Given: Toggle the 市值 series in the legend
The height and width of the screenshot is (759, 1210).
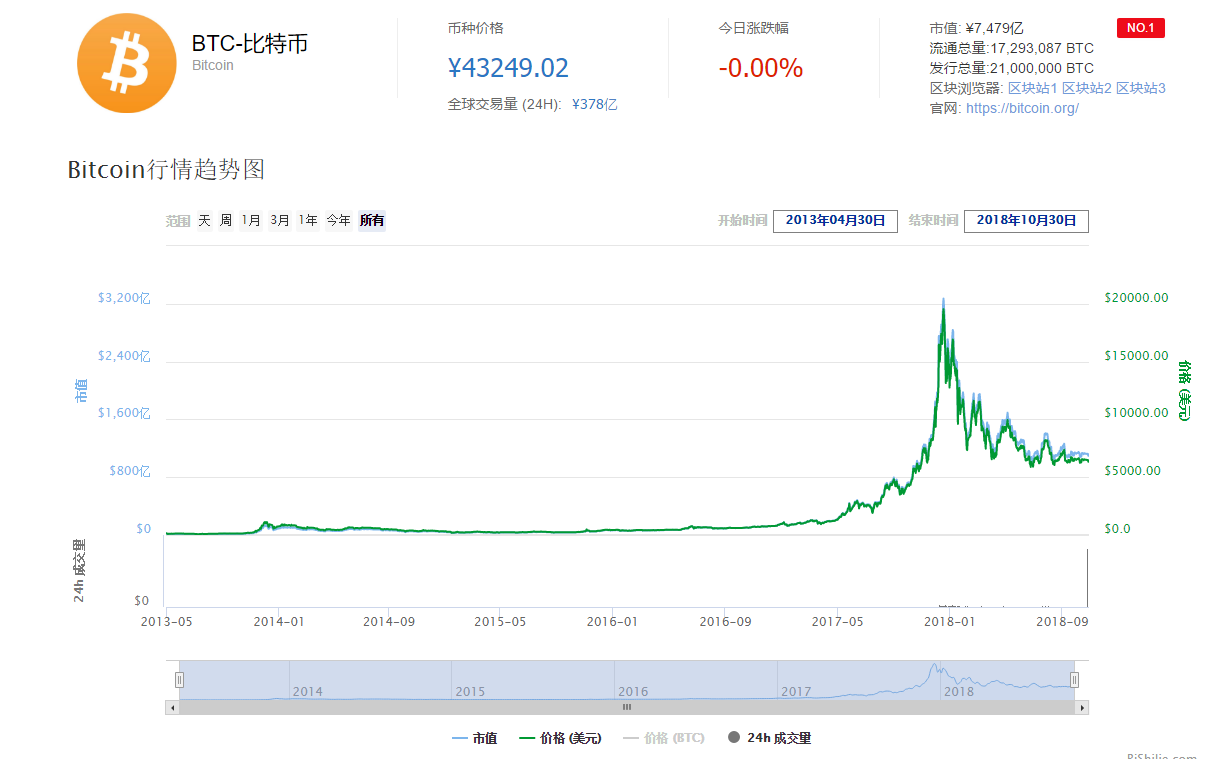Looking at the screenshot, I should pos(475,738).
